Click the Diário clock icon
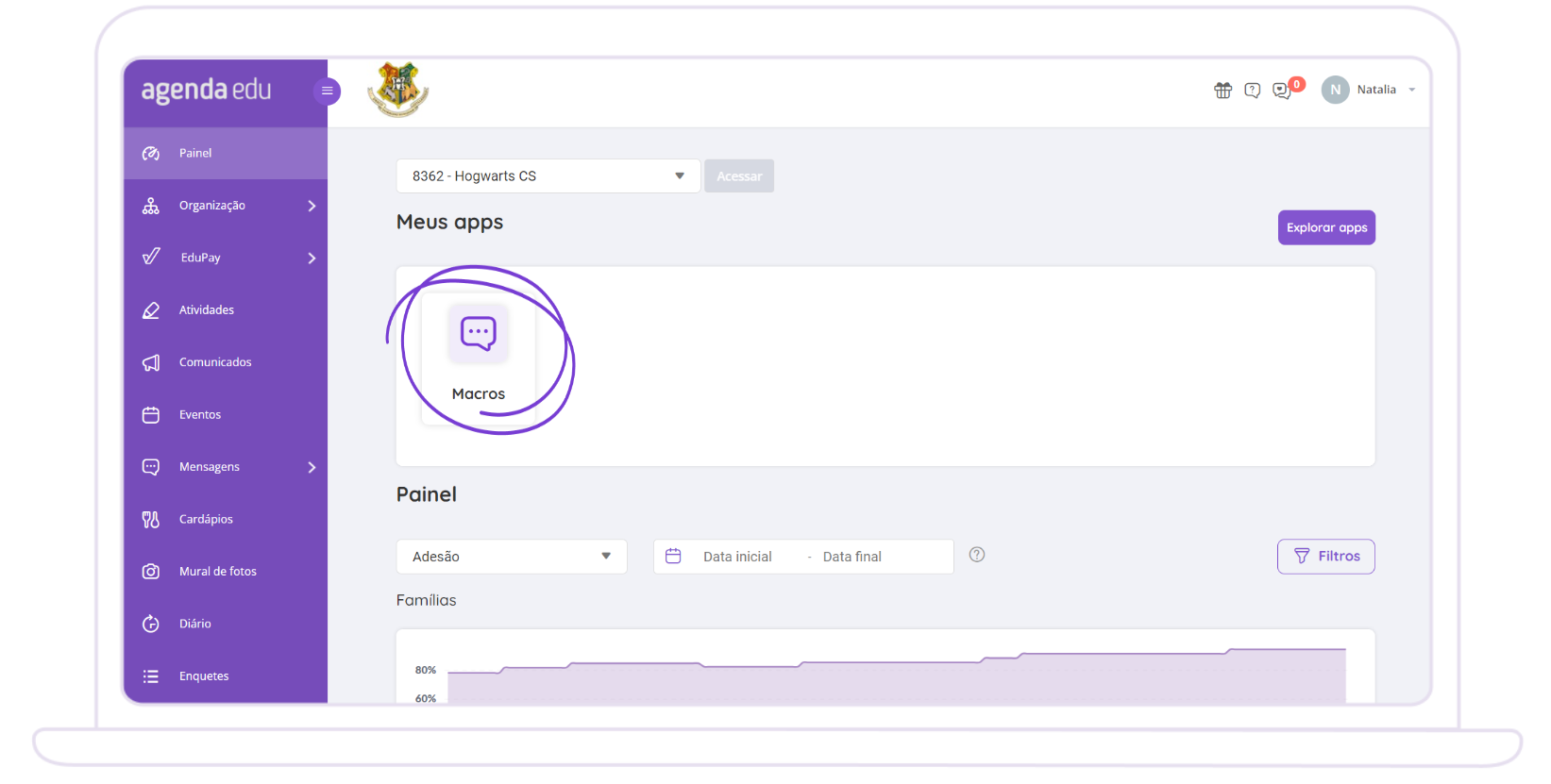 tap(151, 624)
